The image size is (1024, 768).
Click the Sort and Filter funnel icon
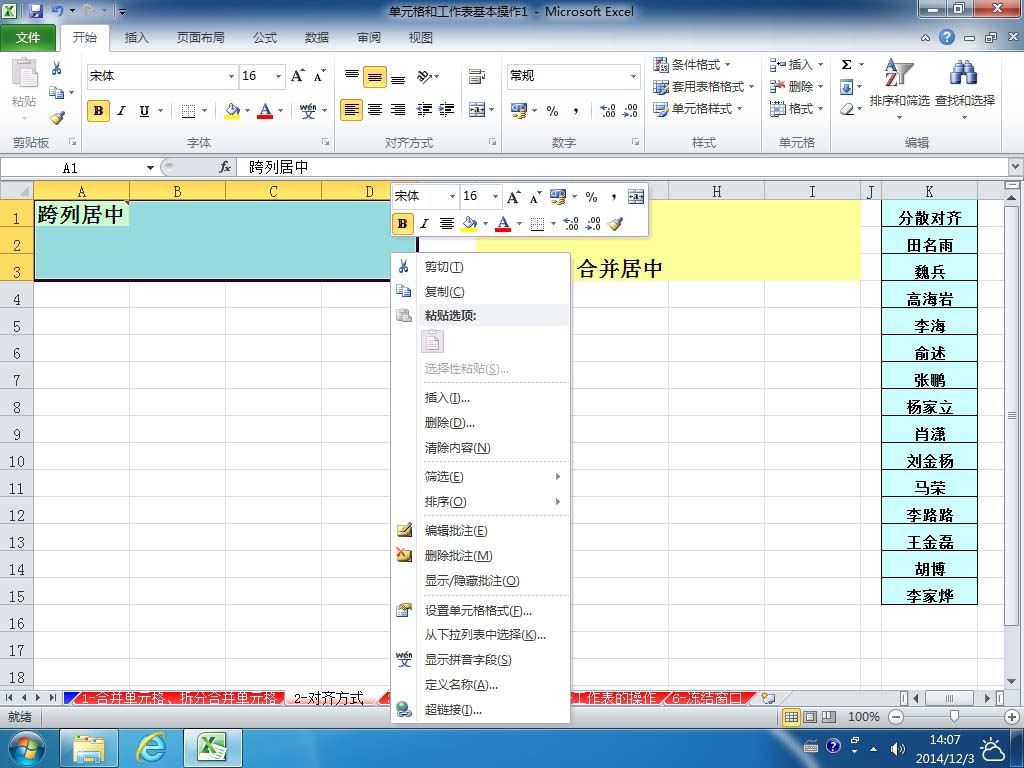(x=899, y=72)
